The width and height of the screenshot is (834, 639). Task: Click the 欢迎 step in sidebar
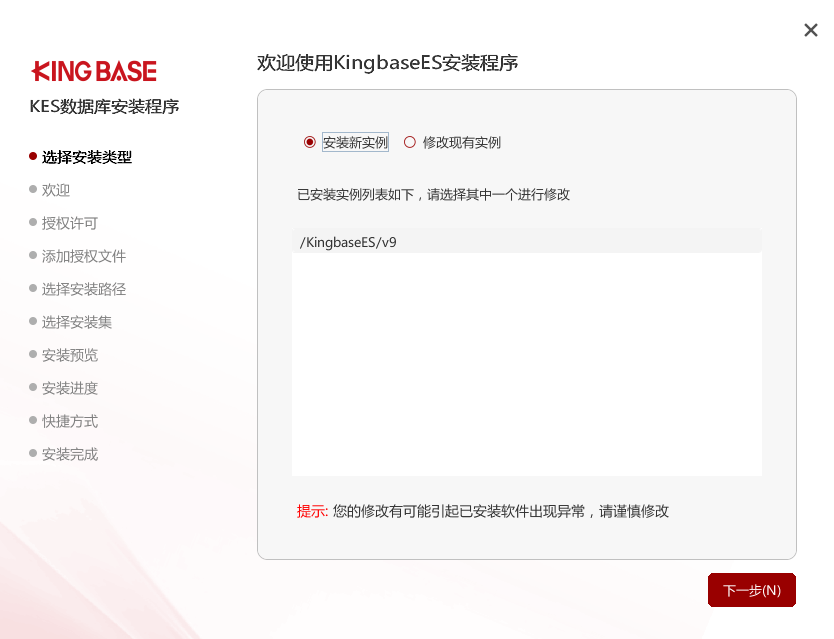pyautogui.click(x=56, y=190)
